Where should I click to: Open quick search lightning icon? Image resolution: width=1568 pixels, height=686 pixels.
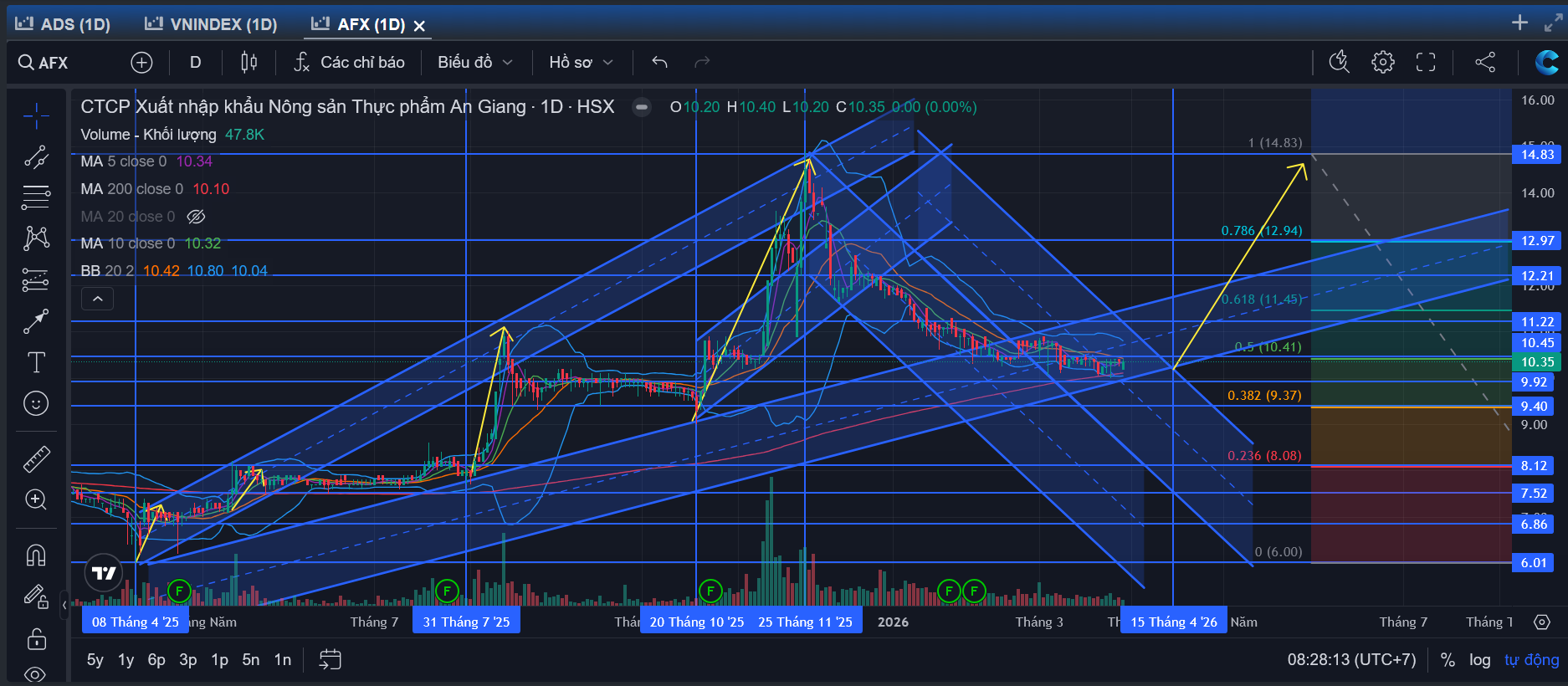click(1339, 62)
